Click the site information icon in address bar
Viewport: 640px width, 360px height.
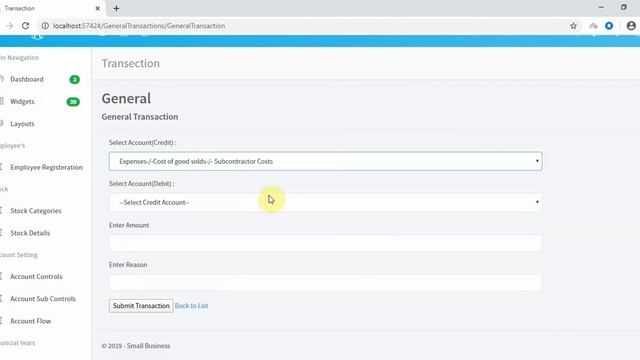click(x=45, y=26)
